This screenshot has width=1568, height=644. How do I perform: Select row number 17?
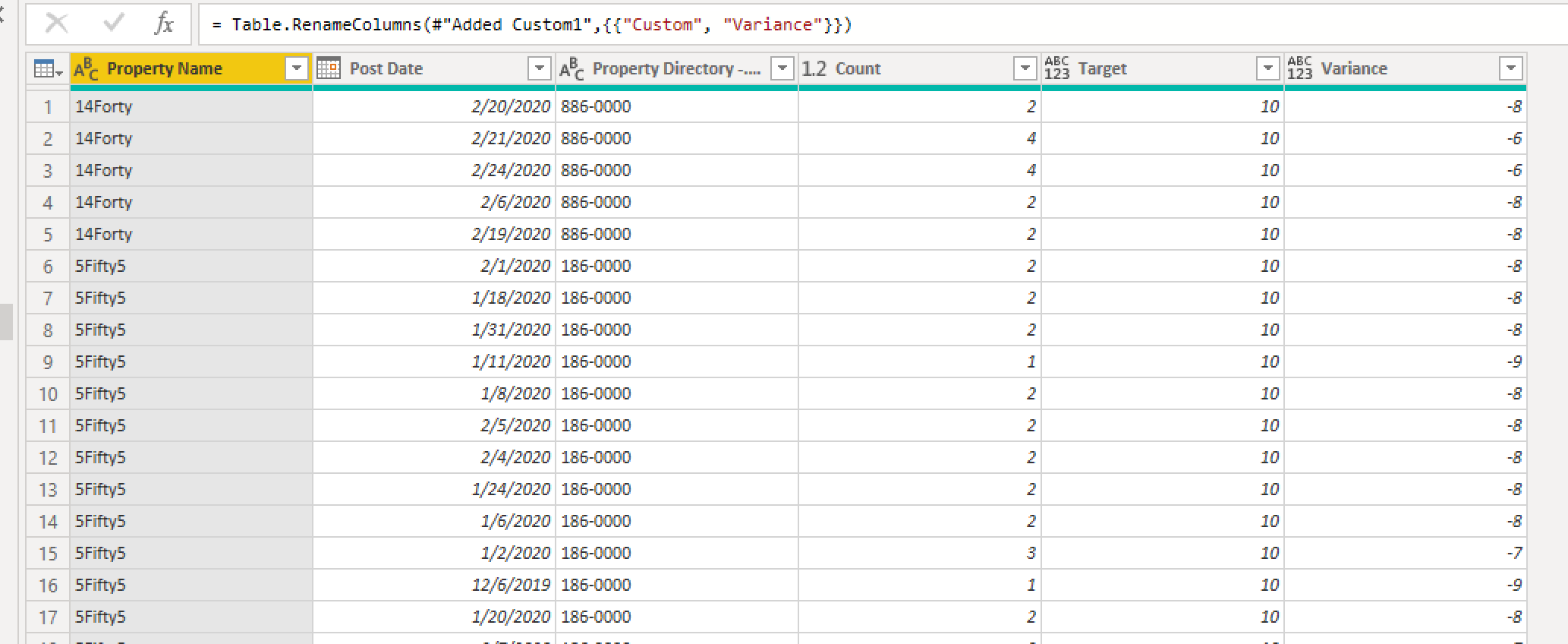[x=48, y=617]
